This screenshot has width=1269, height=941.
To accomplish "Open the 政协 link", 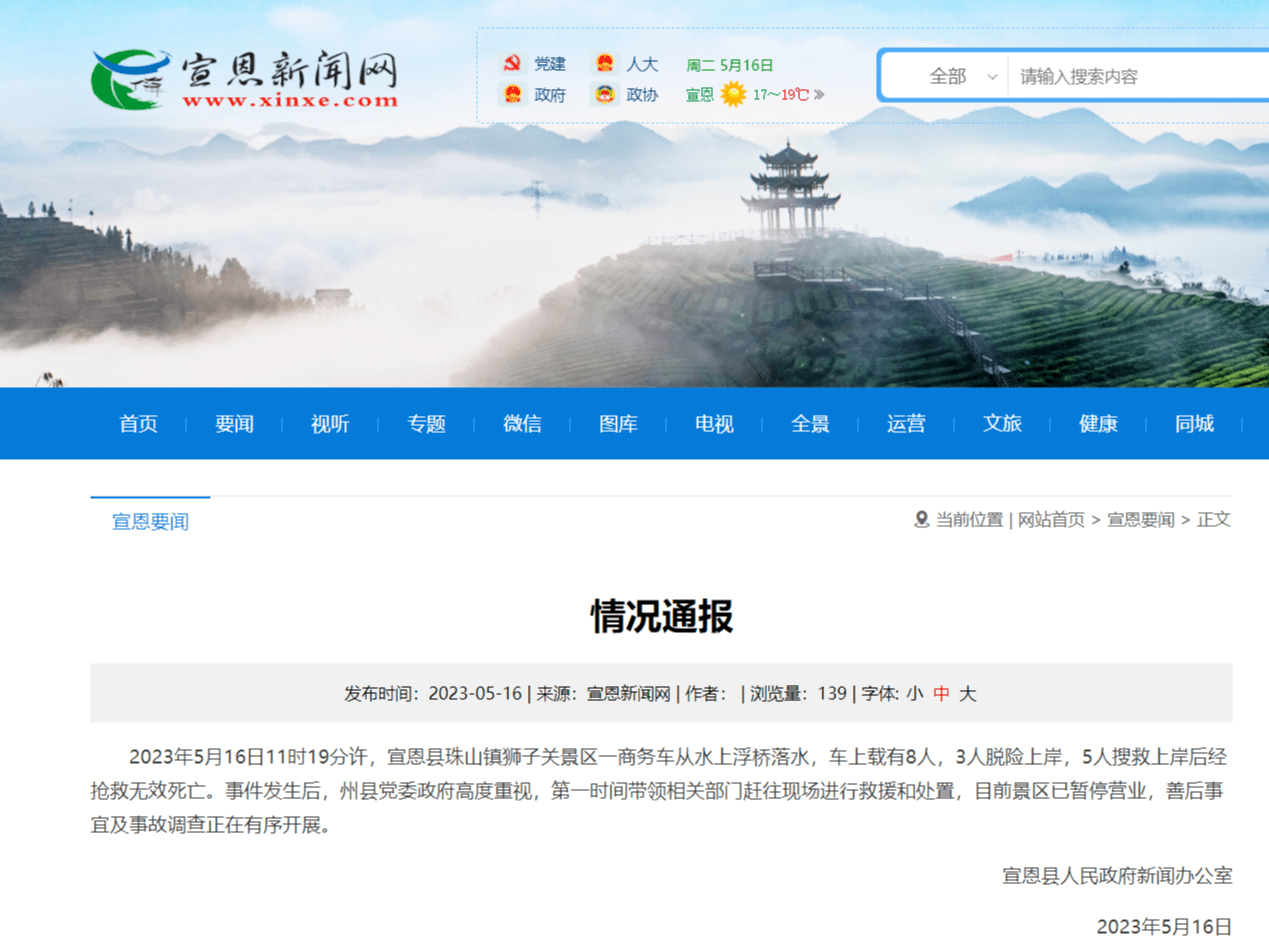I will pyautogui.click(x=642, y=95).
